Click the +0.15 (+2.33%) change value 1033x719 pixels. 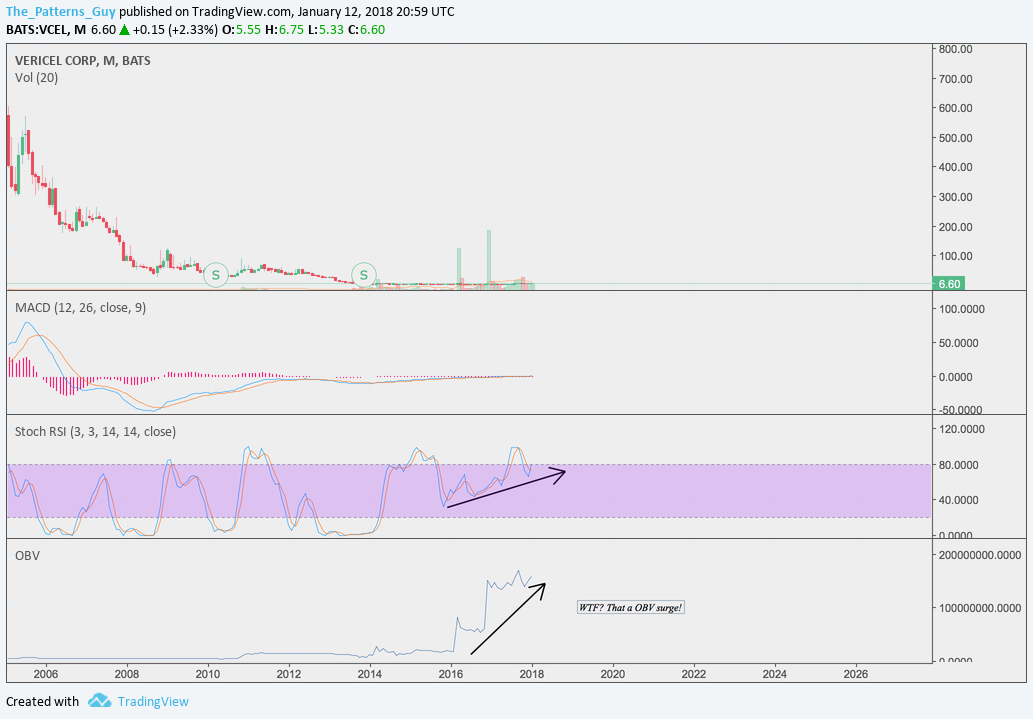(x=175, y=30)
